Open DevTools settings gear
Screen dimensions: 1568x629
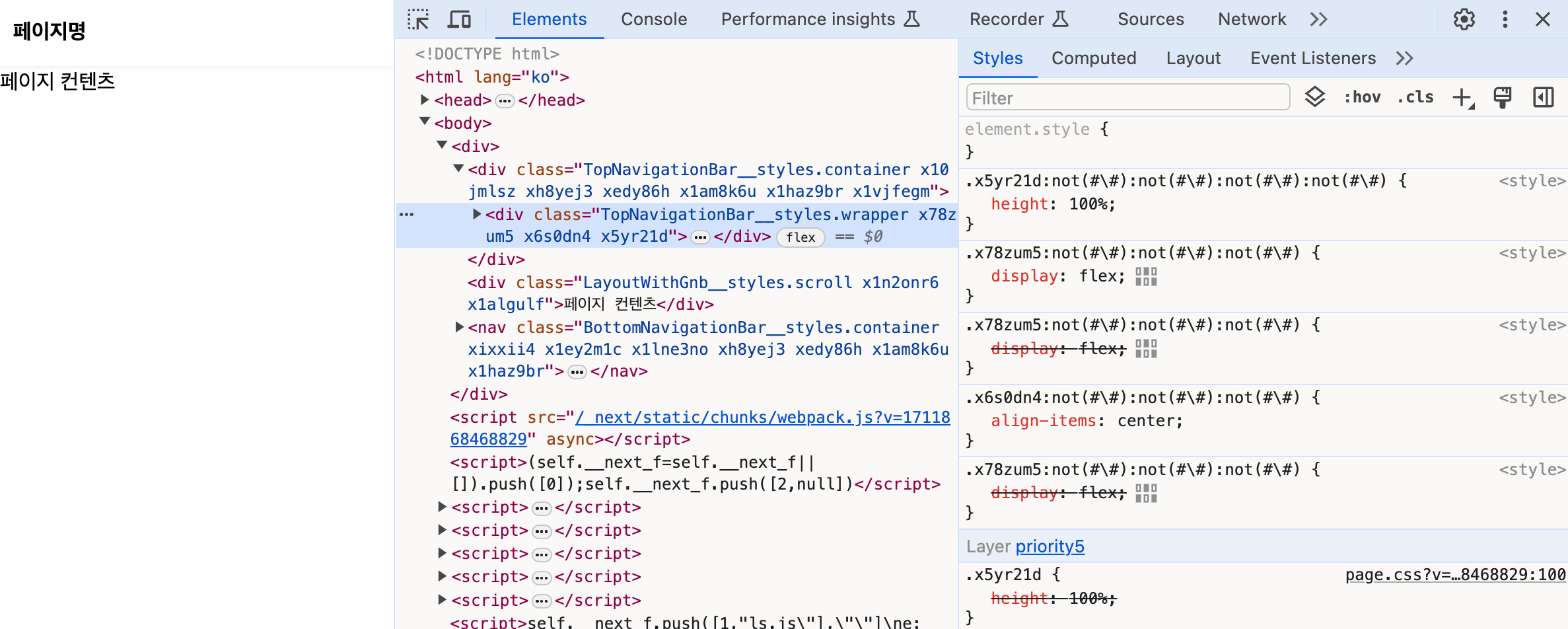coord(1464,19)
